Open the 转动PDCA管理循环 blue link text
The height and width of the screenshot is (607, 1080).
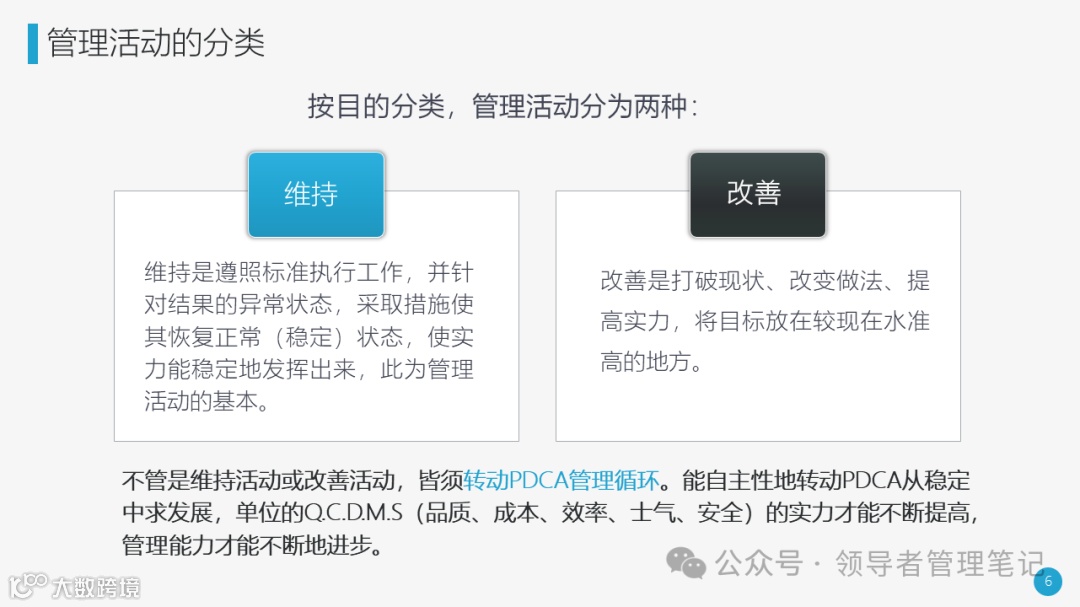[x=561, y=480]
